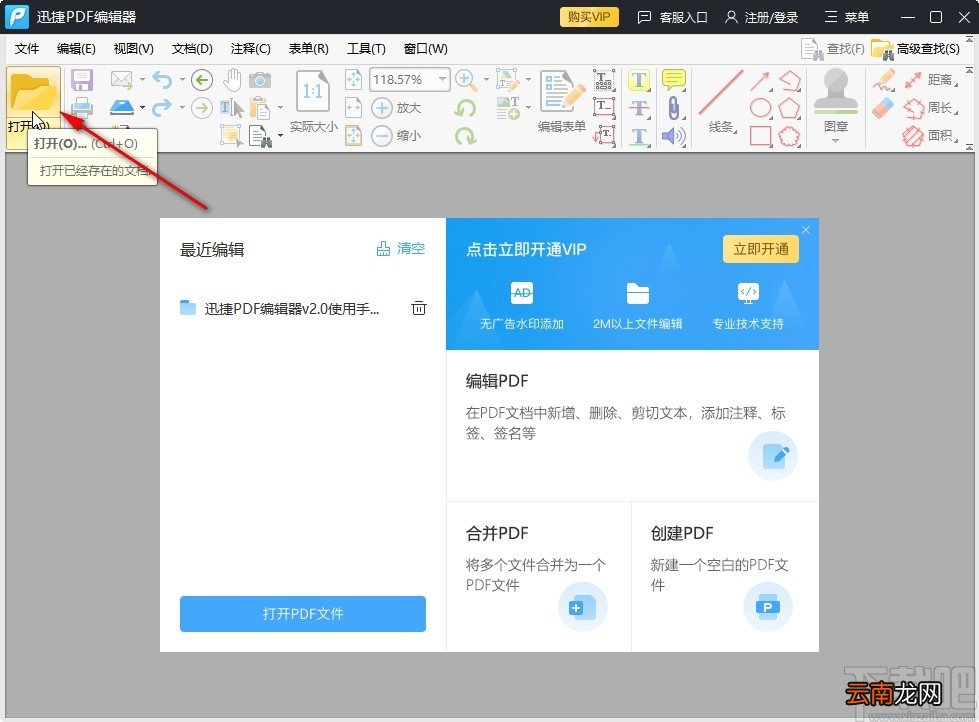
Task: Click the Open folder icon in toolbar
Action: click(x=33, y=94)
